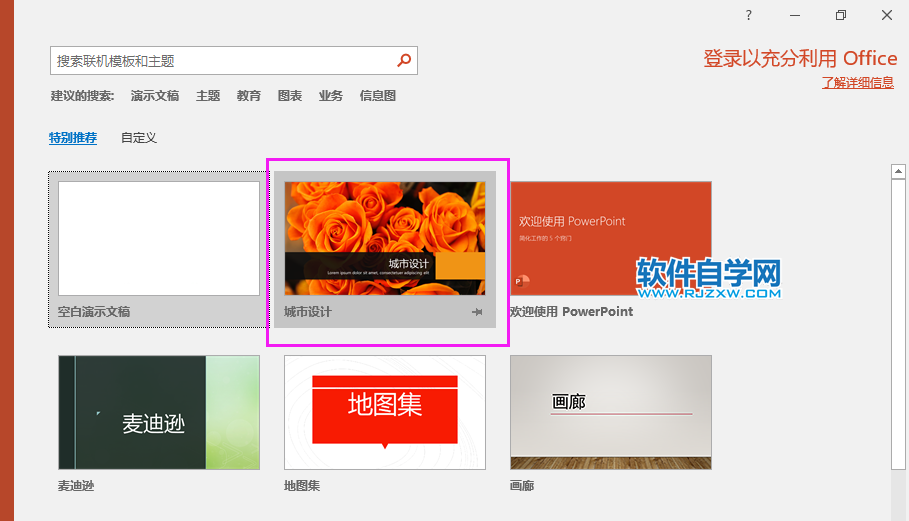
Task: Choose the 麦迪逊 template thumbnail
Action: [159, 413]
